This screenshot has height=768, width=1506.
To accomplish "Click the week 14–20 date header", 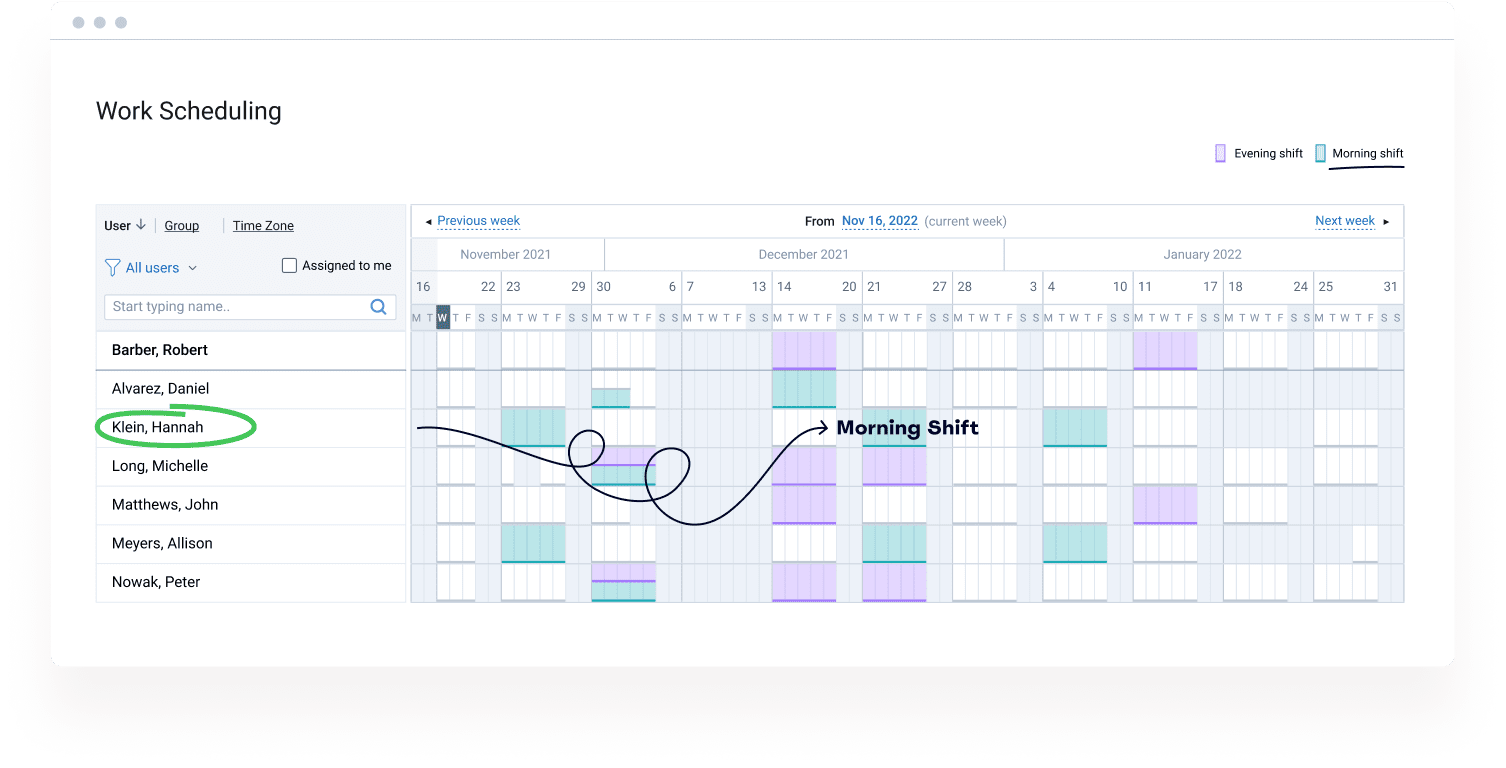I will pos(817,287).
